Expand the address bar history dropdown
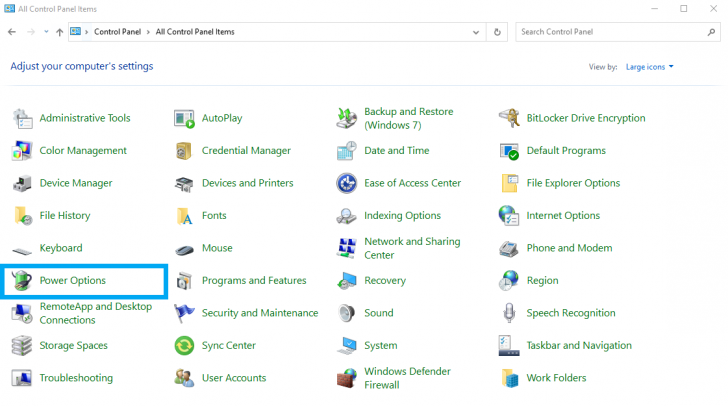 476,33
